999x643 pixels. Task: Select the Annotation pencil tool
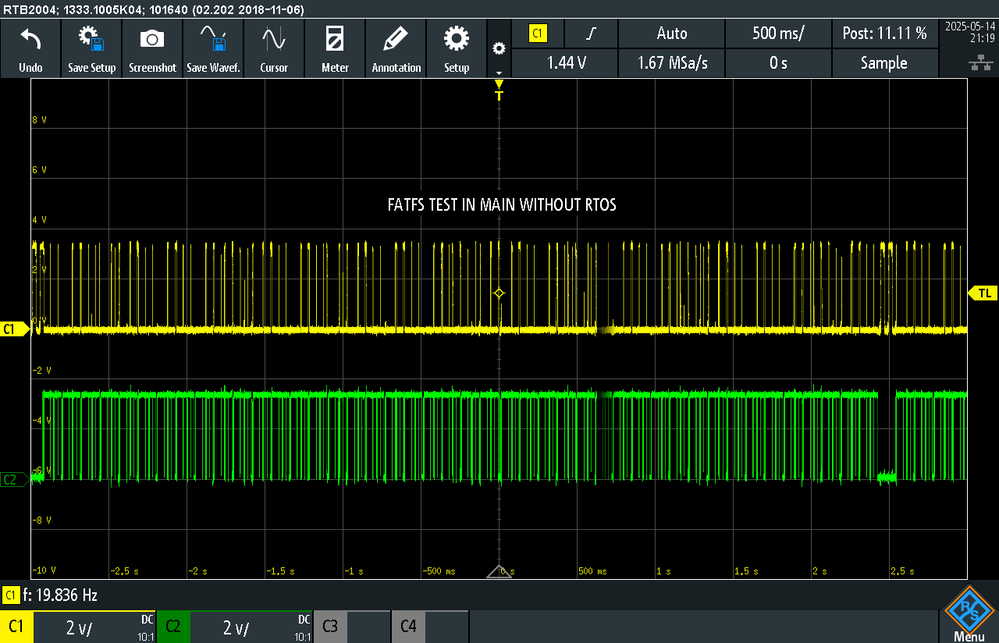click(x=396, y=49)
